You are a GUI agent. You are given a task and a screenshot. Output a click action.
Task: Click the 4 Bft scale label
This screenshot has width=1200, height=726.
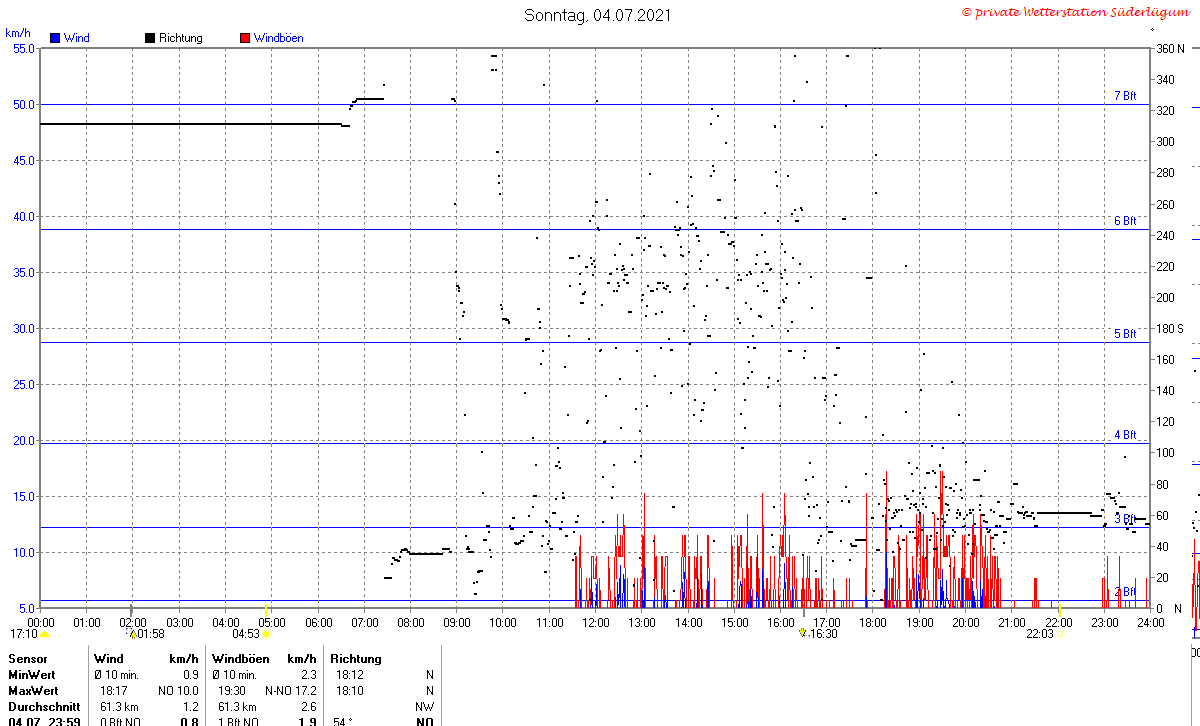pyautogui.click(x=1125, y=435)
